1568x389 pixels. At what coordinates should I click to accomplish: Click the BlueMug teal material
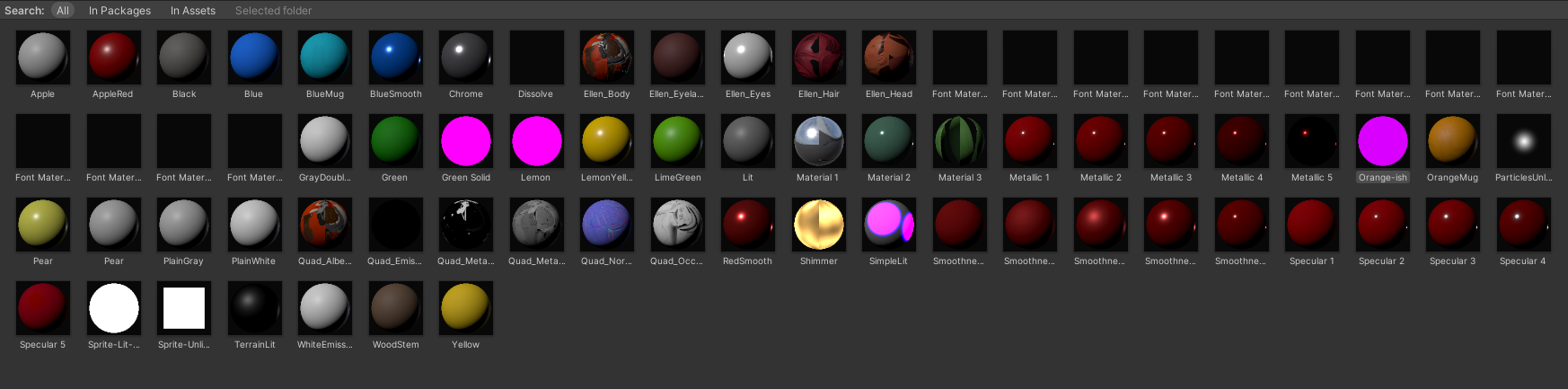pos(324,57)
